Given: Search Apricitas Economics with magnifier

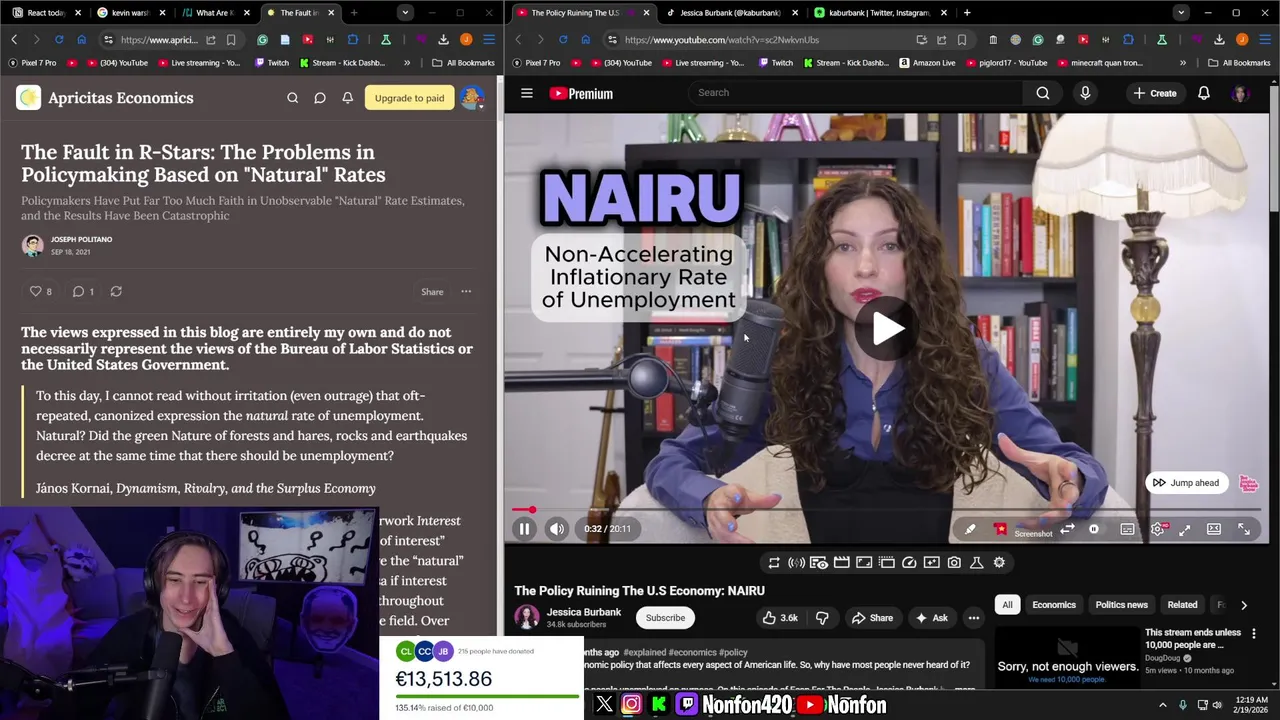Looking at the screenshot, I should coord(292,98).
